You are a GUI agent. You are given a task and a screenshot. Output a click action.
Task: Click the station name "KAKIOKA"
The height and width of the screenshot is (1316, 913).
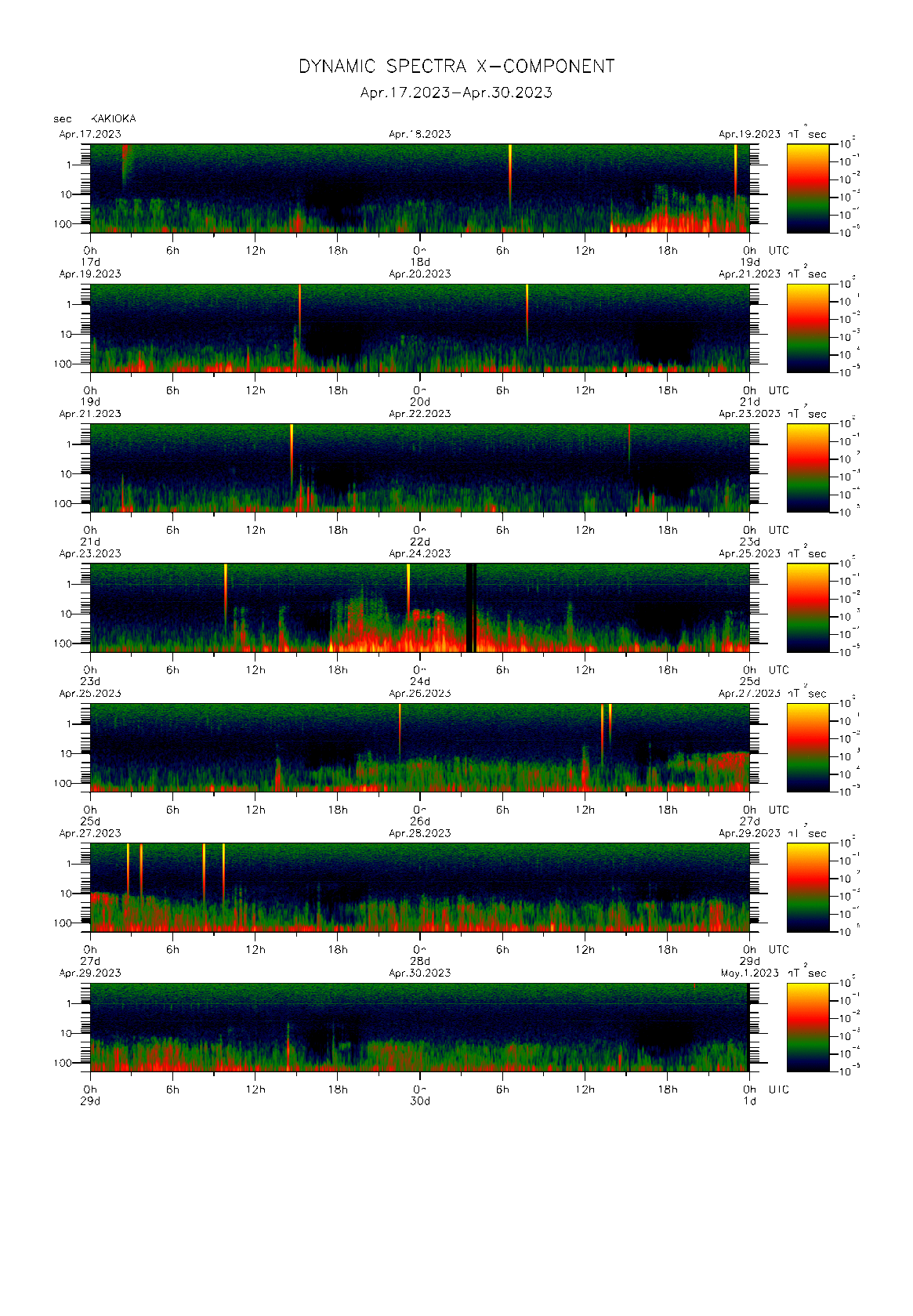point(114,118)
